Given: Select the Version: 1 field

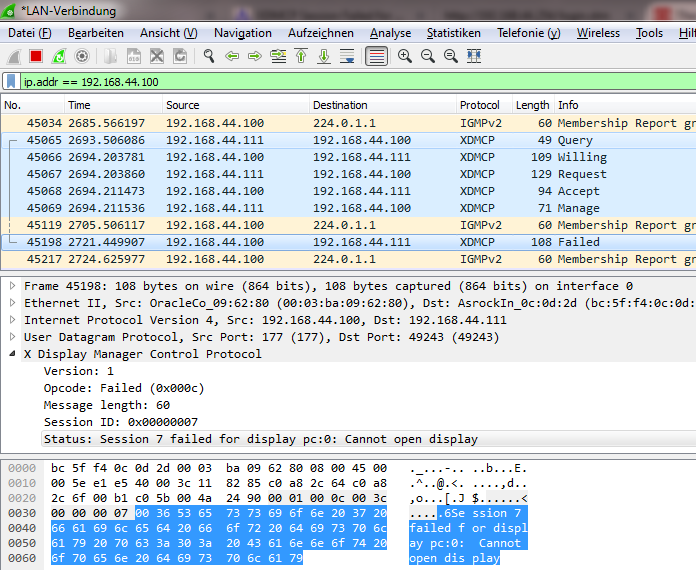Looking at the screenshot, I should click(79, 371).
